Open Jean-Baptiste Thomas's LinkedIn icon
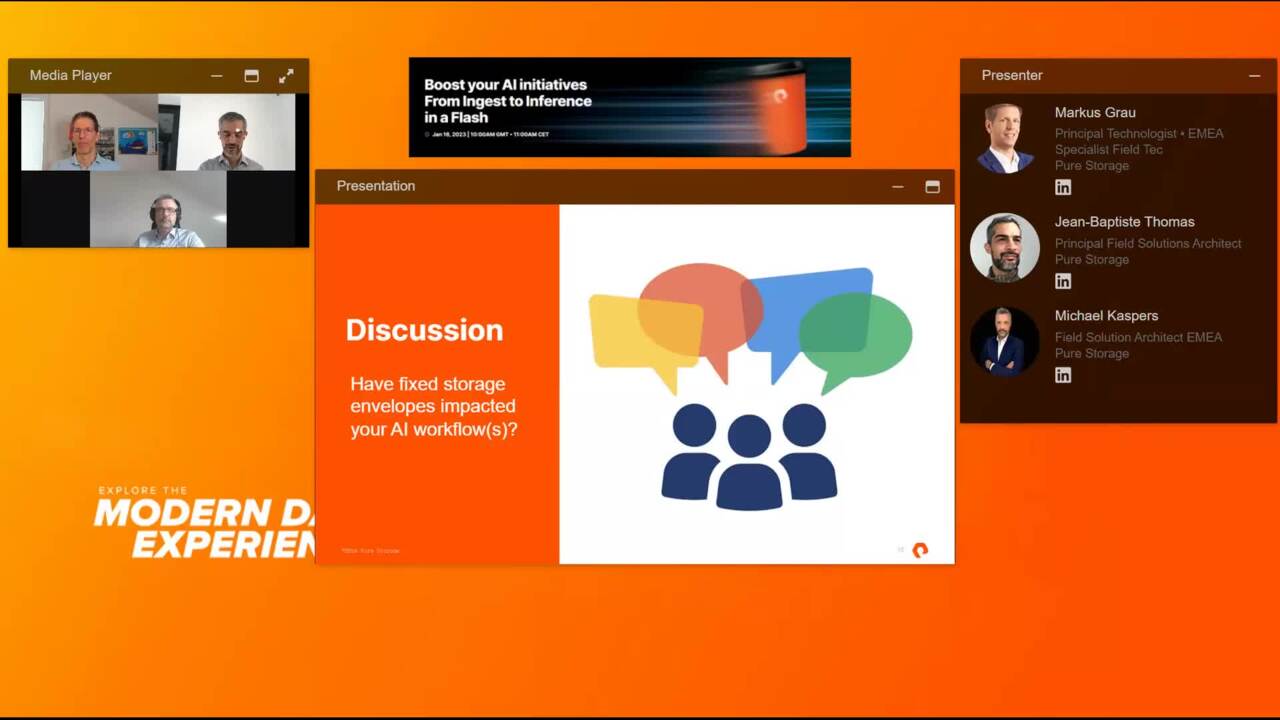Screen dimensions: 1280x720 (x=1063, y=281)
